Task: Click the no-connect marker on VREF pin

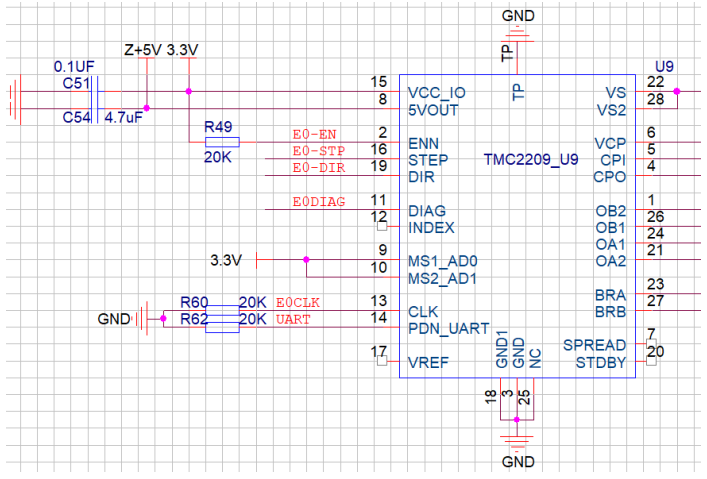Action: click(382, 361)
